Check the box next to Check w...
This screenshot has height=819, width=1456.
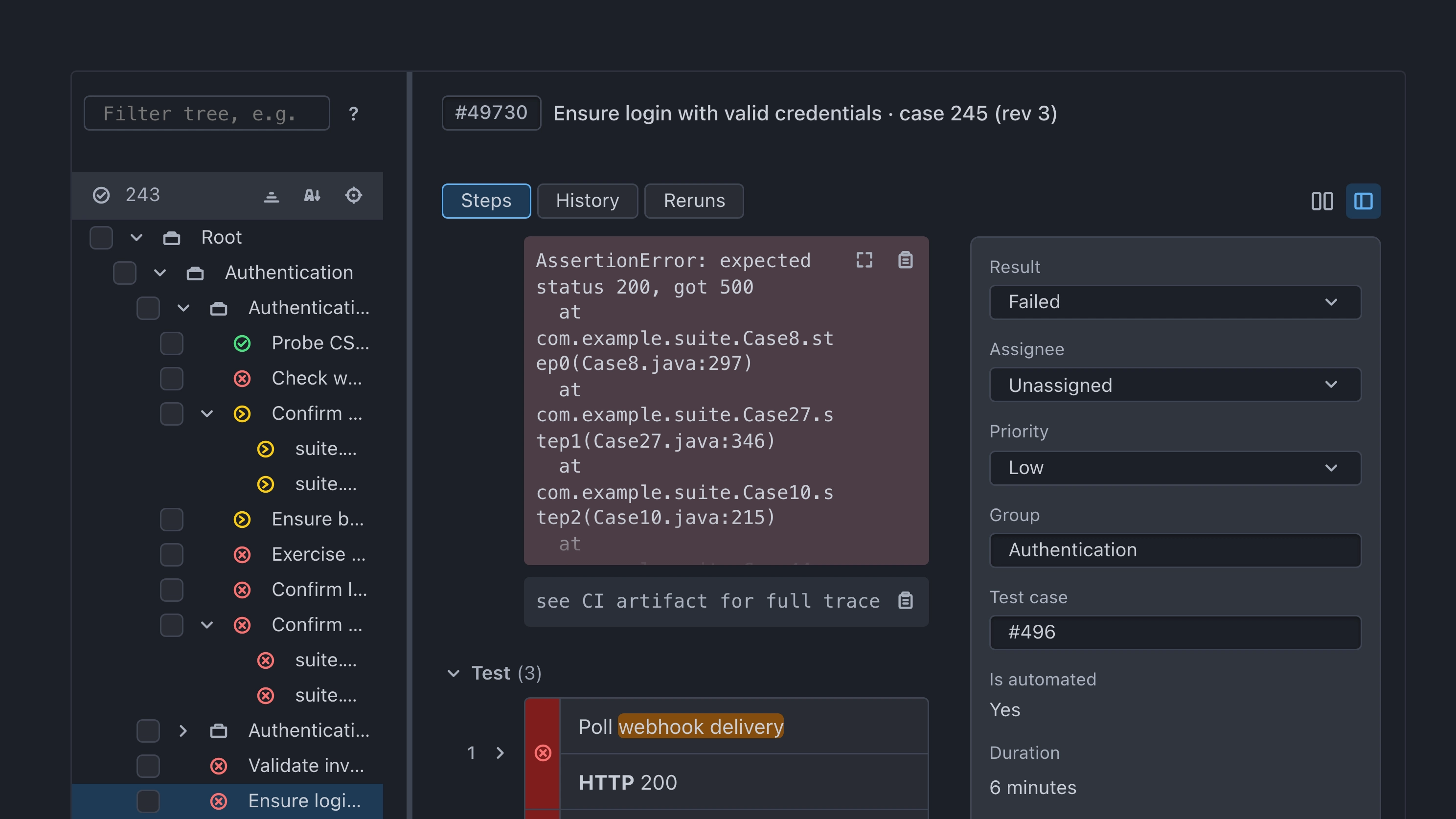171,378
